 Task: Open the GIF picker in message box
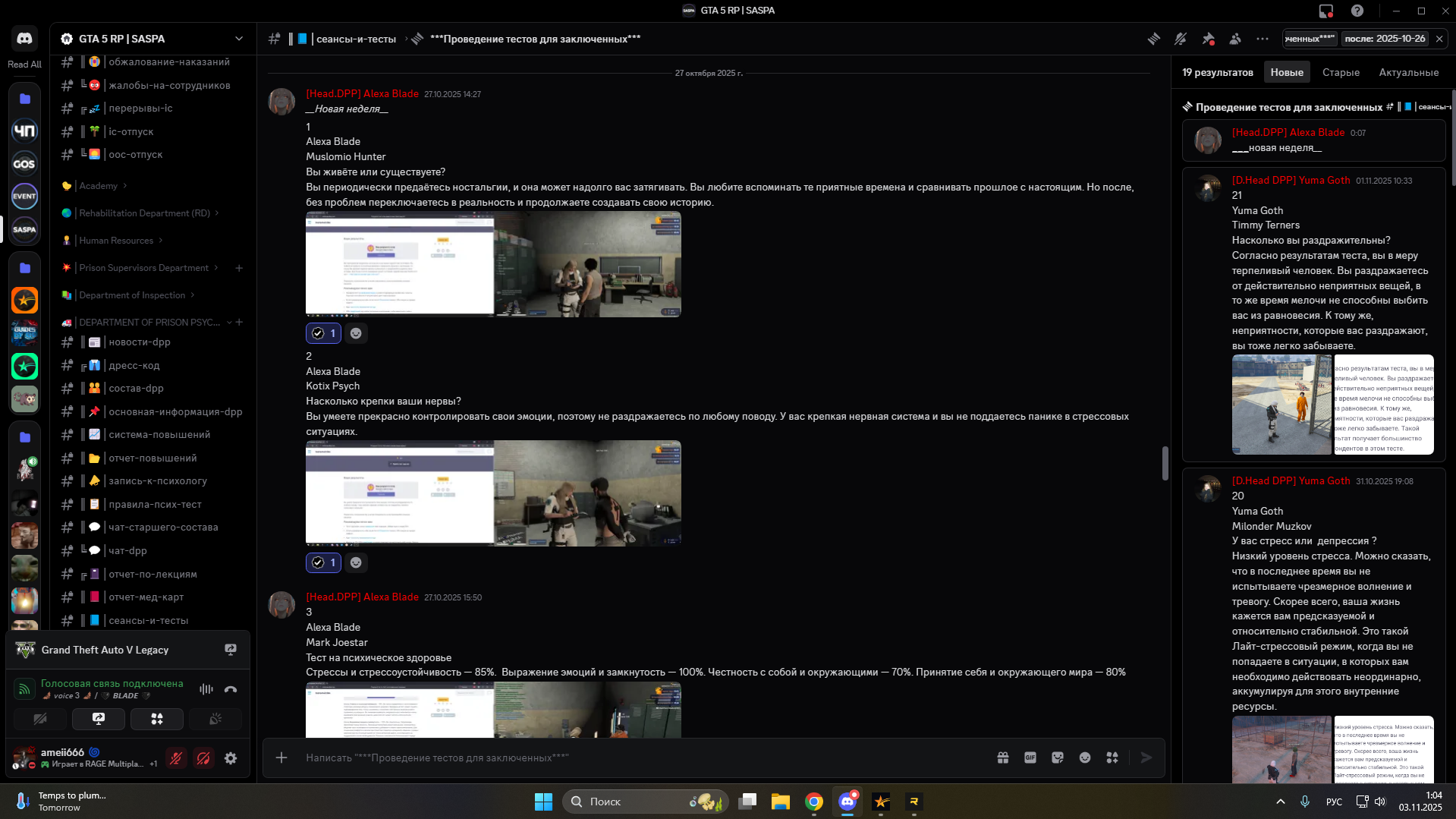pyautogui.click(x=1030, y=758)
